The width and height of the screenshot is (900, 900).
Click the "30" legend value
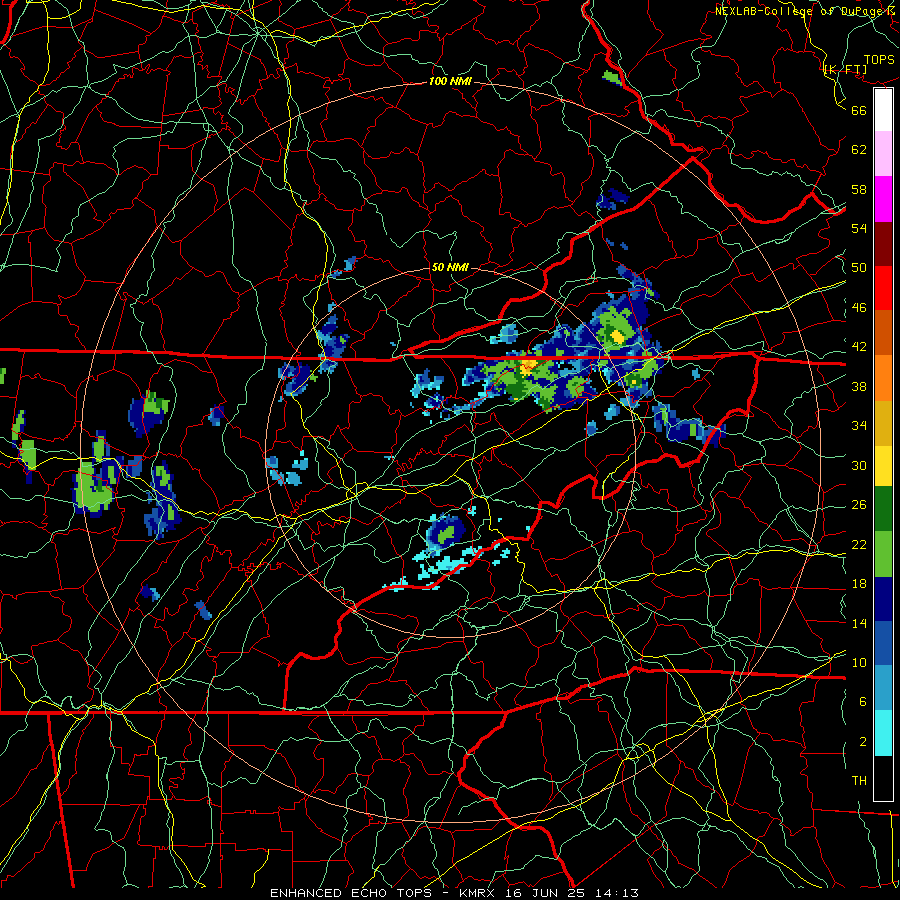tap(859, 465)
